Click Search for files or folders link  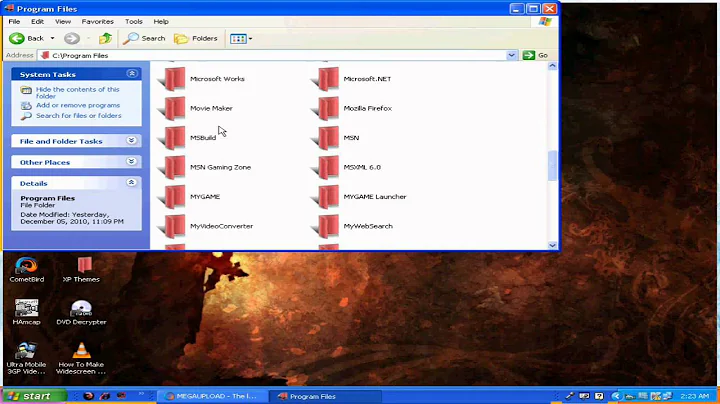point(79,116)
